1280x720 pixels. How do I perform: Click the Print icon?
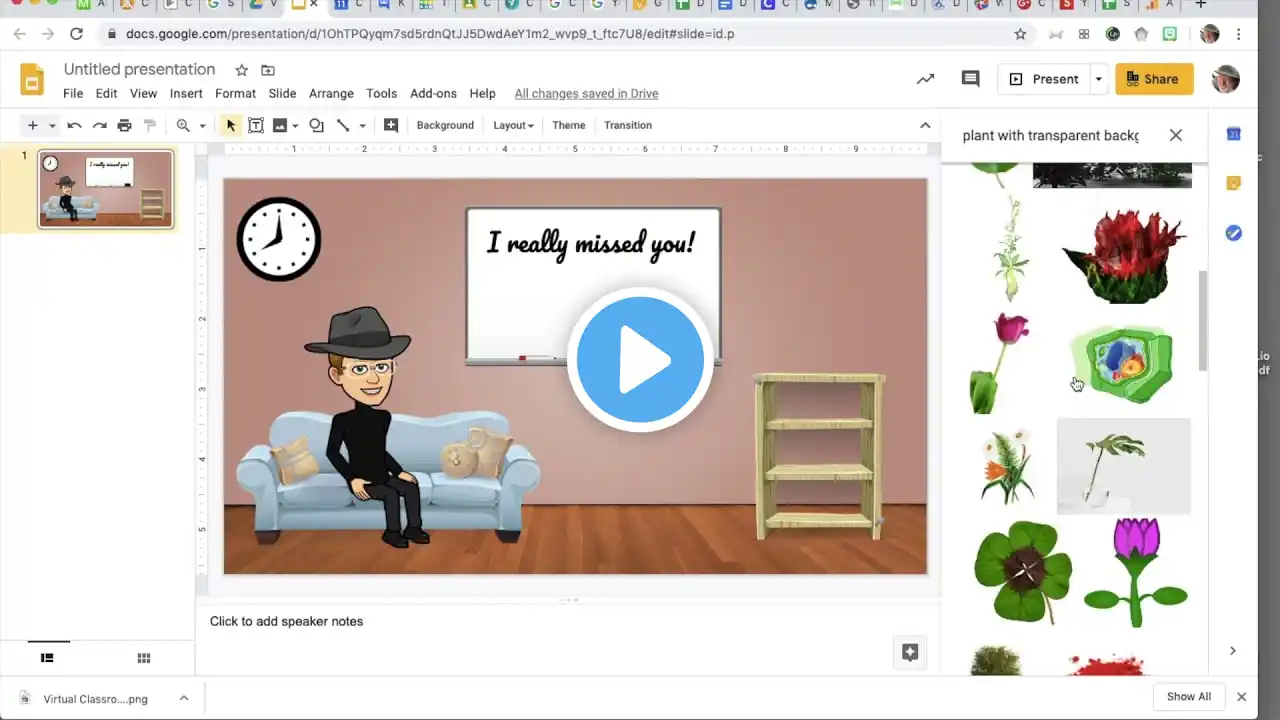pyautogui.click(x=124, y=125)
